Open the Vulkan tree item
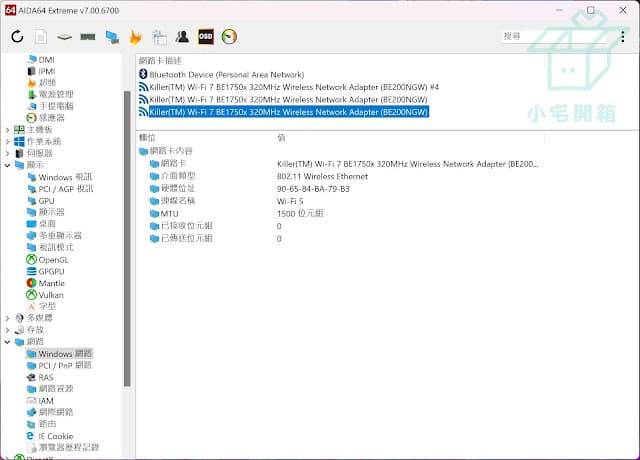This screenshot has height=460, width=640. pos(45,295)
